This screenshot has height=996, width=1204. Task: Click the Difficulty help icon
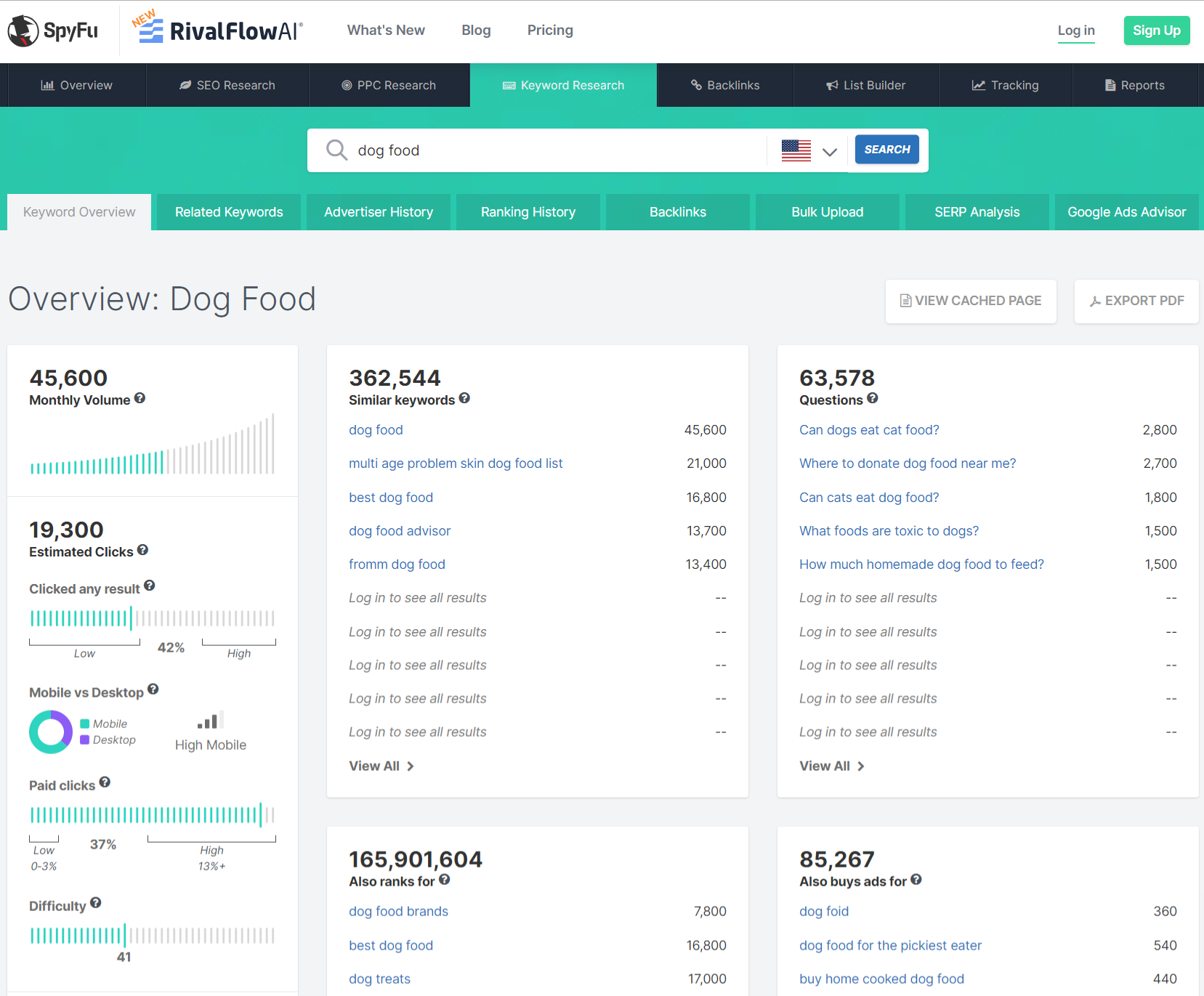[x=95, y=903]
